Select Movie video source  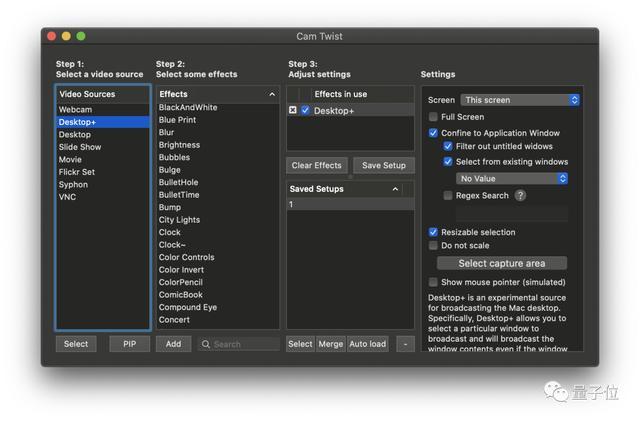click(103, 159)
